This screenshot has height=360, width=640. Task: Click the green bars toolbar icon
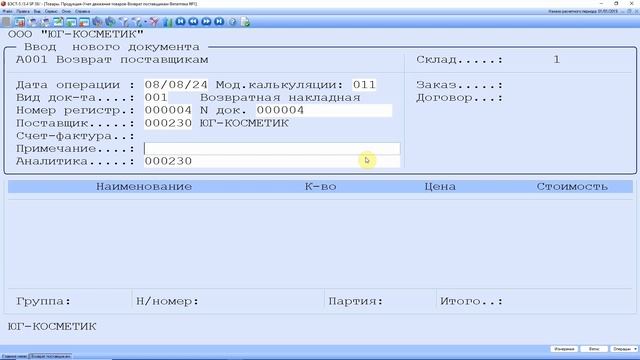(x=167, y=22)
